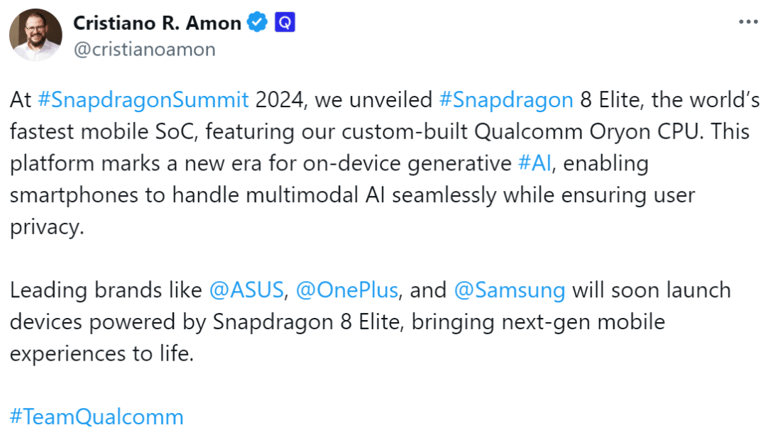This screenshot has width=768, height=428.
Task: Open the @cristianoamon handle link
Action: click(x=144, y=49)
